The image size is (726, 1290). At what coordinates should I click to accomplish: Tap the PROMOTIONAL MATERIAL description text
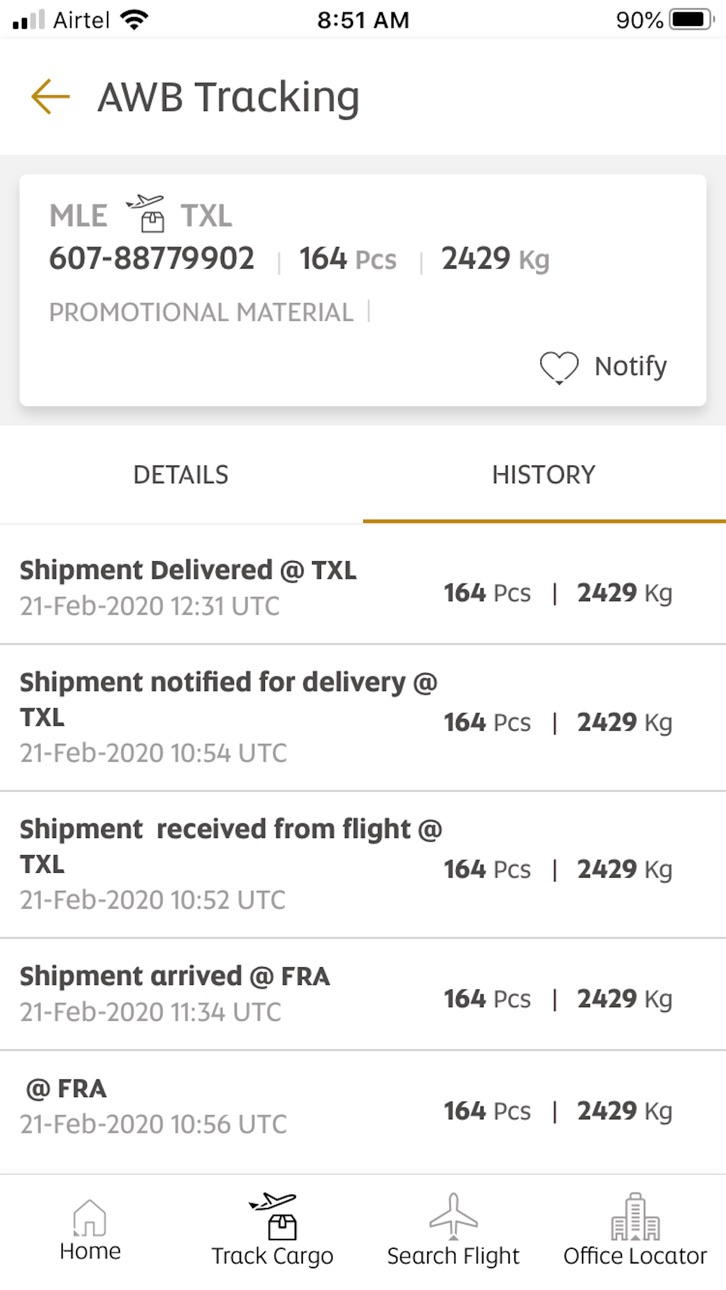(201, 313)
